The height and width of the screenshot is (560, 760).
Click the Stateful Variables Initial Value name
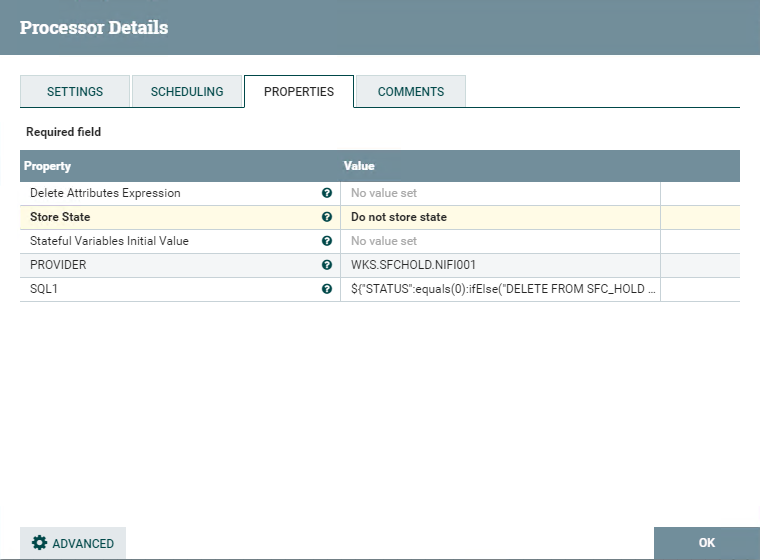[109, 241]
